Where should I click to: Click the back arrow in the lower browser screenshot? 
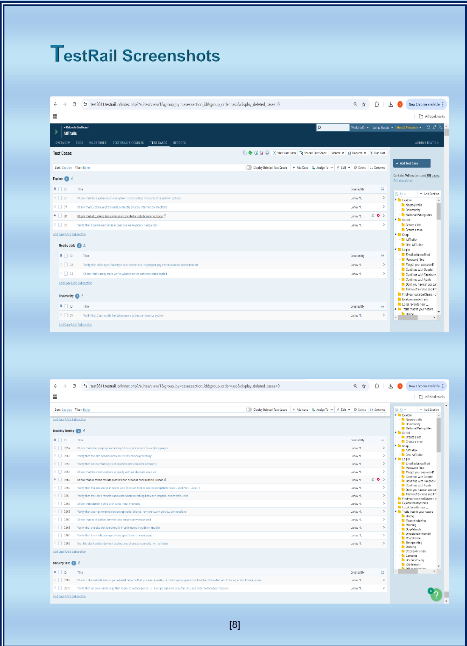point(56,386)
